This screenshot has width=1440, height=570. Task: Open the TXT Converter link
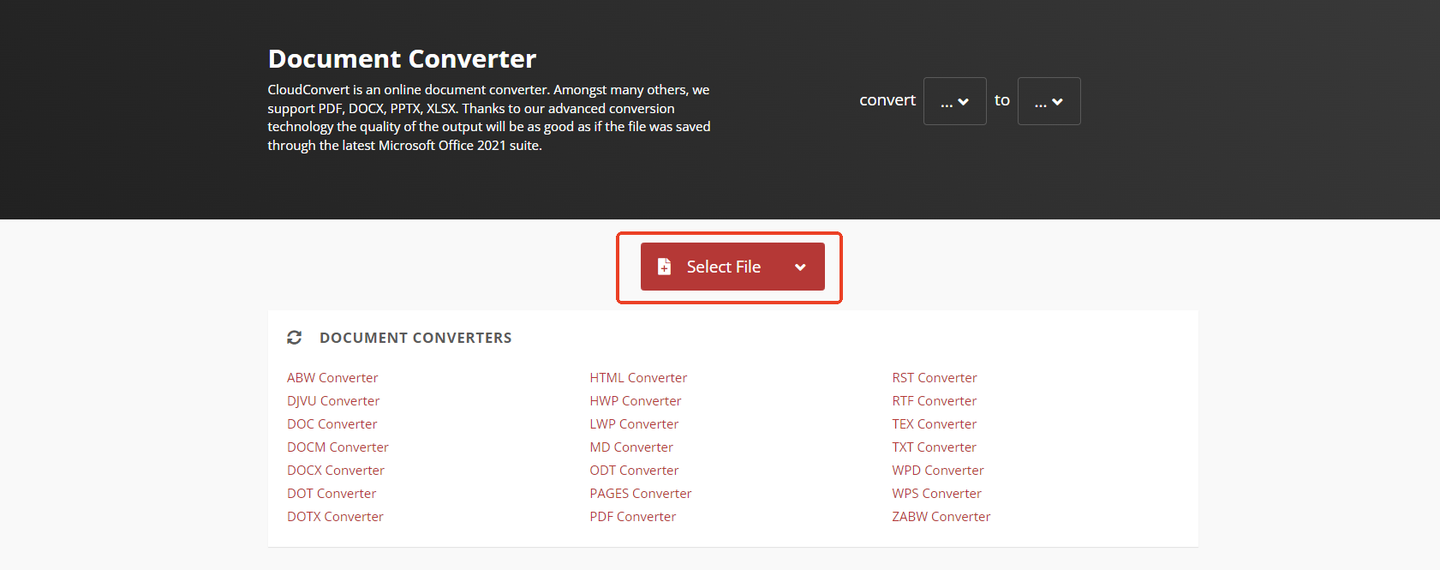(934, 447)
